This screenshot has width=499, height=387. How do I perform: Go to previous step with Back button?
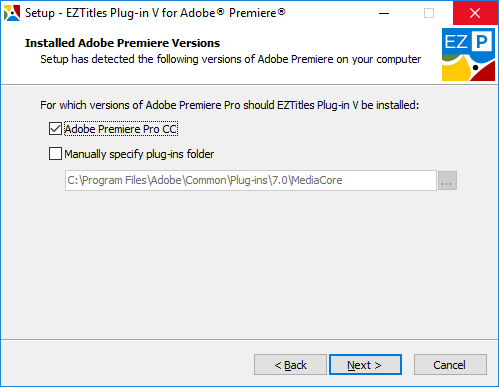[290, 365]
